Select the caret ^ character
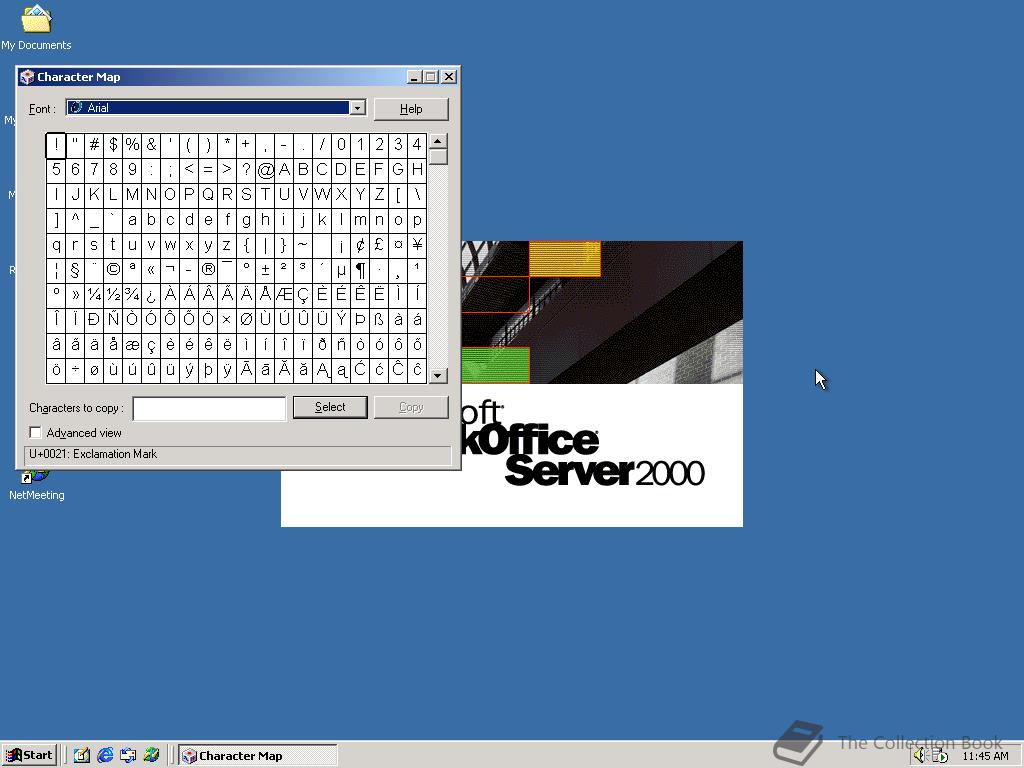 [x=75, y=219]
